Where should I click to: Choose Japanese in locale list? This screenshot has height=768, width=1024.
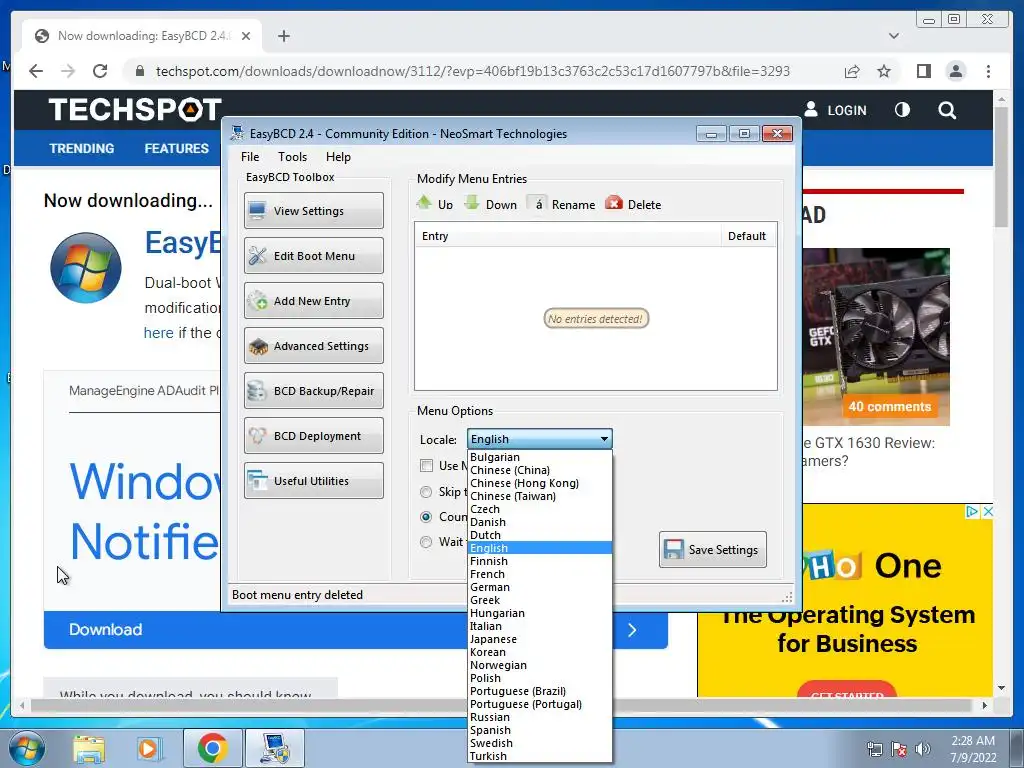coord(539,639)
